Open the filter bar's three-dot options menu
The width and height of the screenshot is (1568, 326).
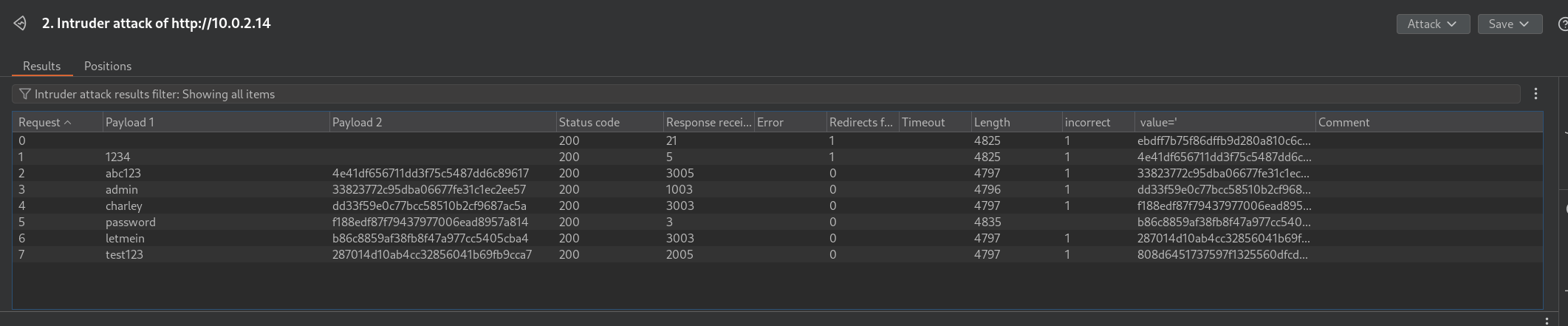[x=1536, y=94]
